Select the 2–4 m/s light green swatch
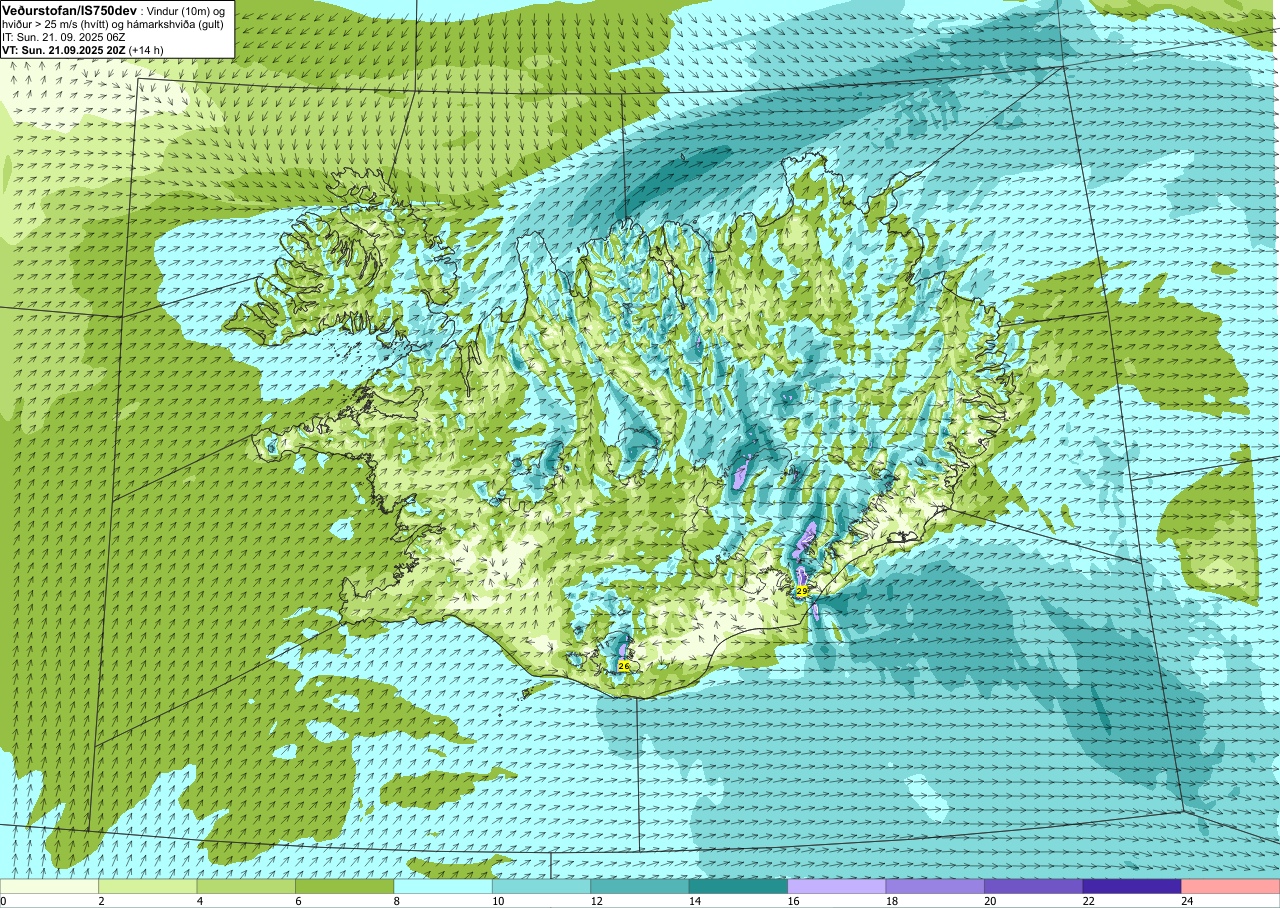 click(148, 886)
